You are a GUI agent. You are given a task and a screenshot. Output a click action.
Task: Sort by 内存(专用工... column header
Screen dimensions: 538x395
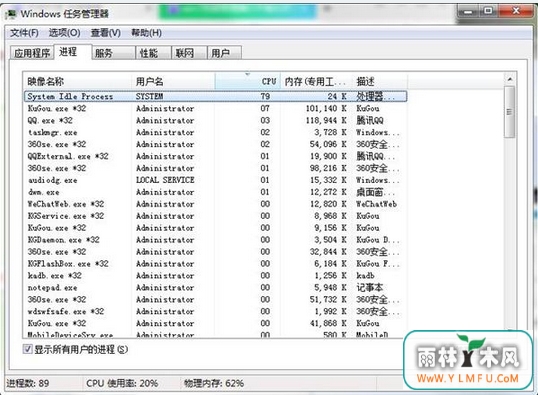click(x=315, y=81)
